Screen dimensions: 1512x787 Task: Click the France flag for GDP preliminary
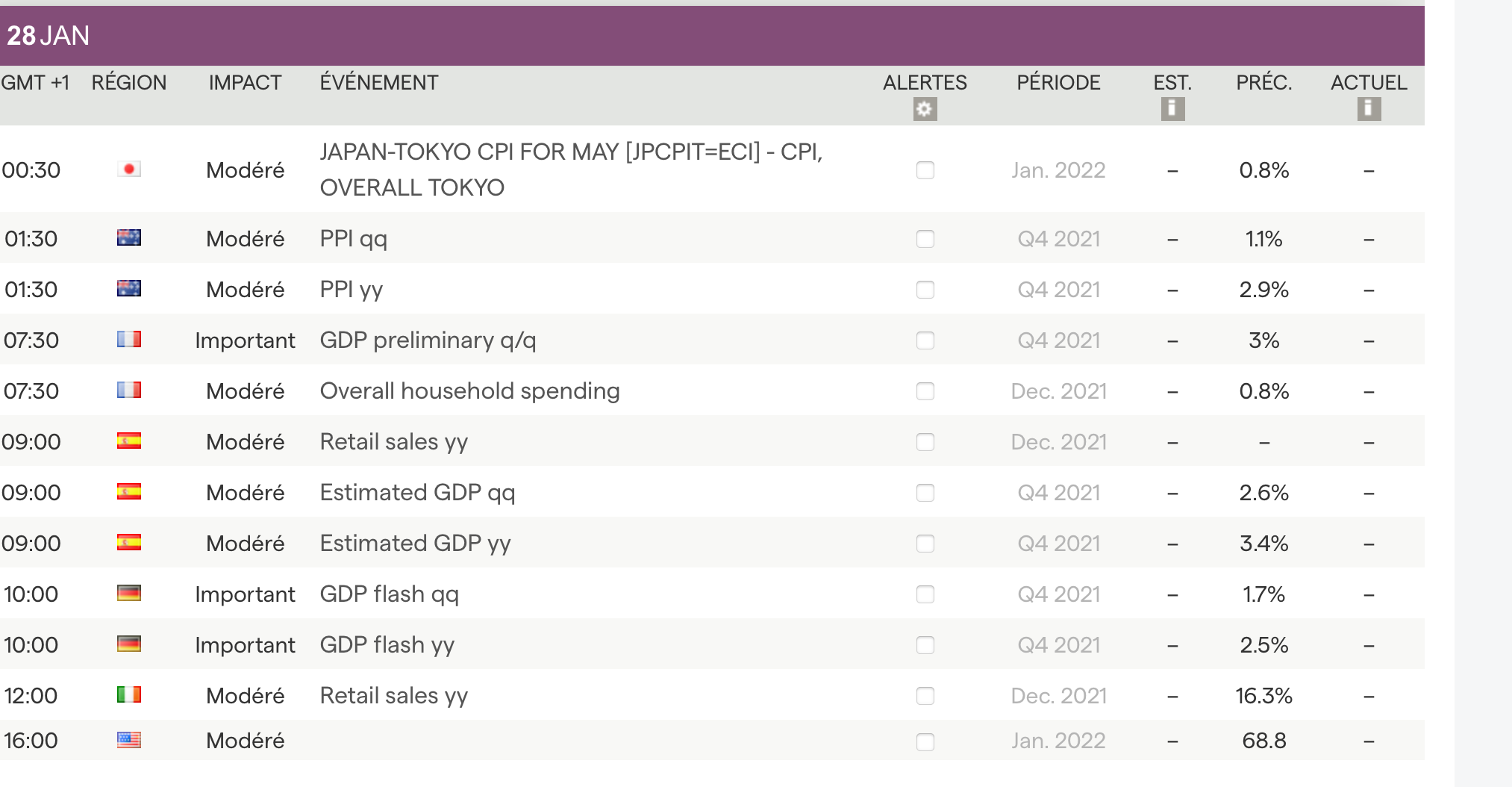pos(129,340)
